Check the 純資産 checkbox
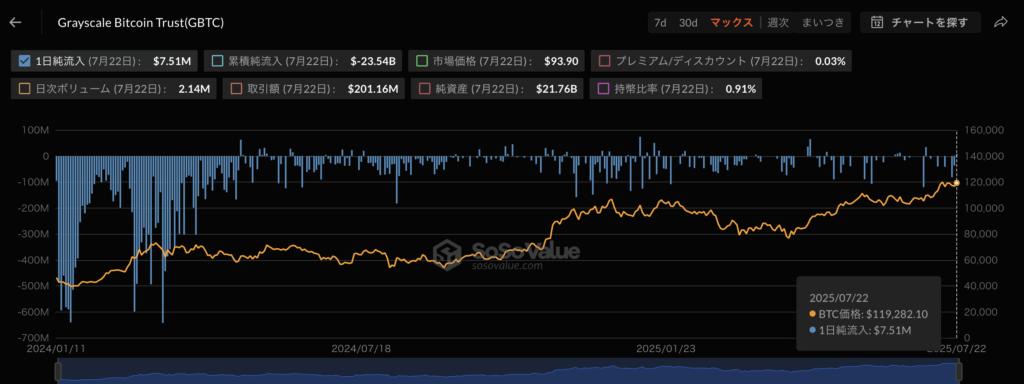This screenshot has width=1024, height=384. click(424, 89)
